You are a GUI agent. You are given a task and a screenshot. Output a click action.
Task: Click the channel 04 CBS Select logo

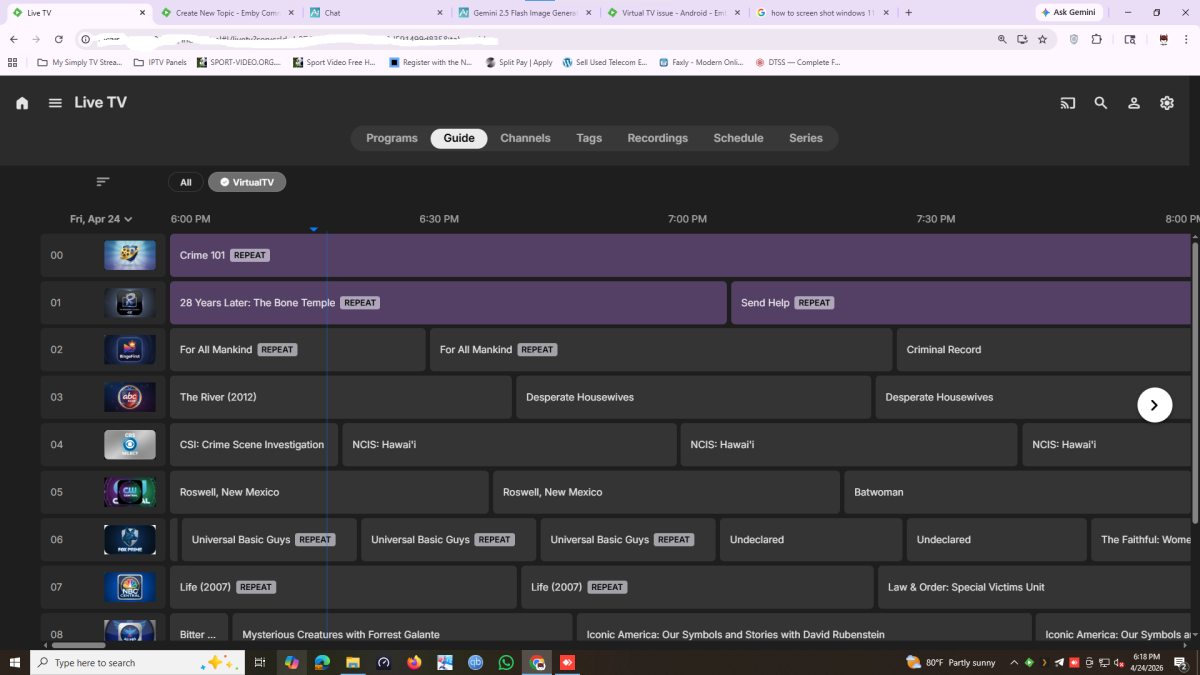[130, 445]
